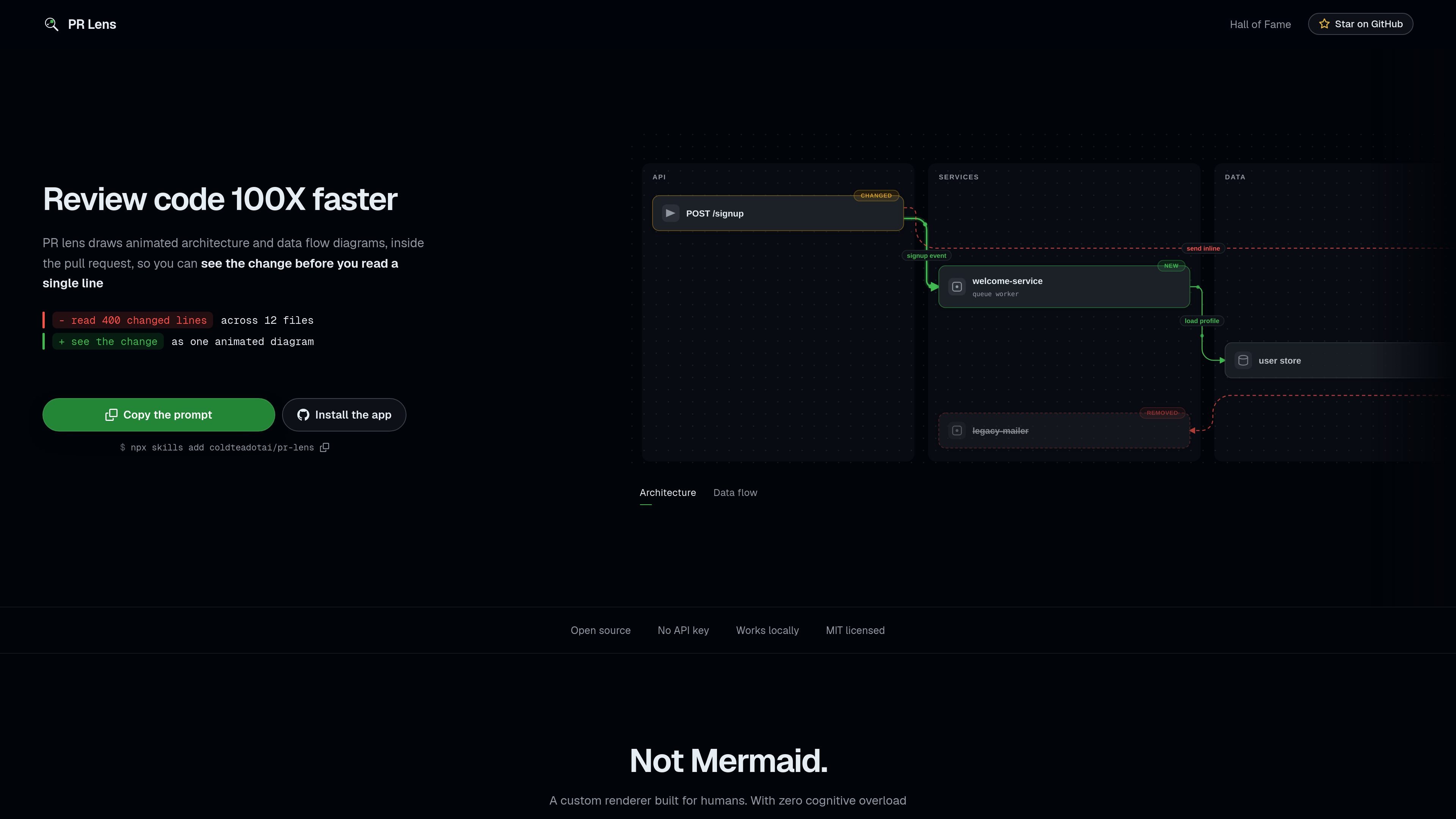Click the copy icon in Copy the prompt

click(111, 415)
